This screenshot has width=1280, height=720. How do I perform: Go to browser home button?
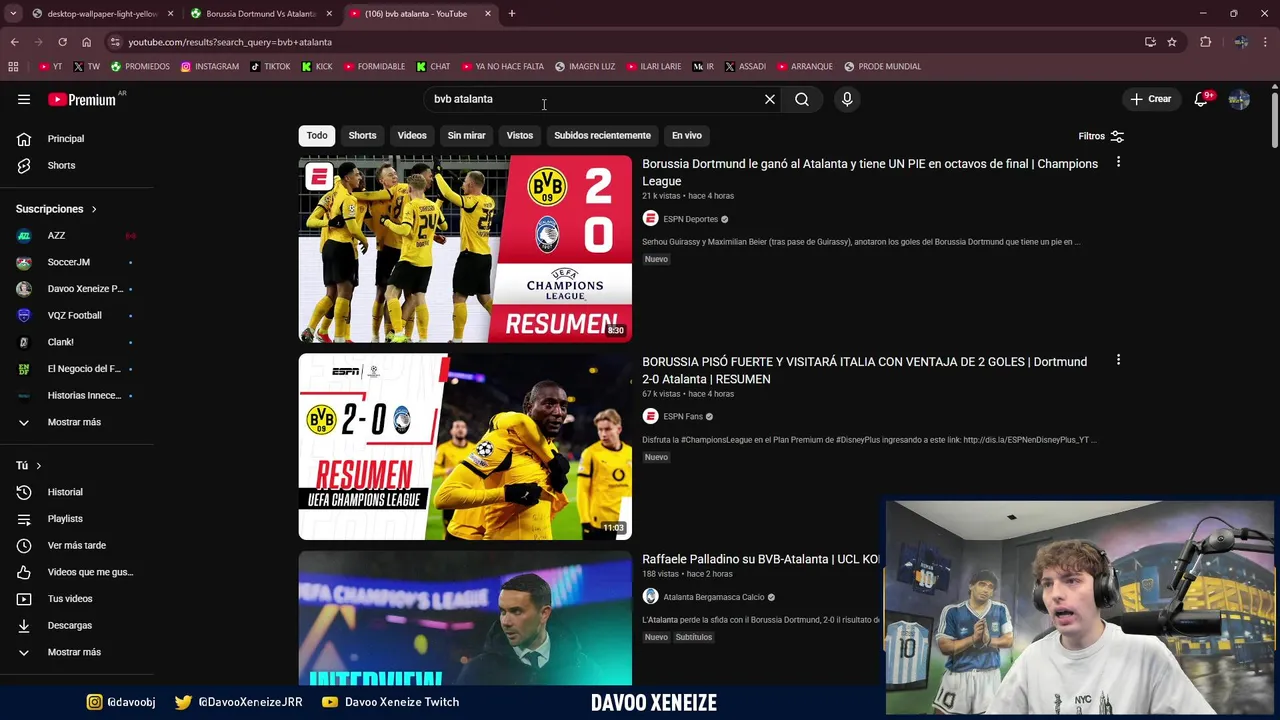(x=86, y=42)
